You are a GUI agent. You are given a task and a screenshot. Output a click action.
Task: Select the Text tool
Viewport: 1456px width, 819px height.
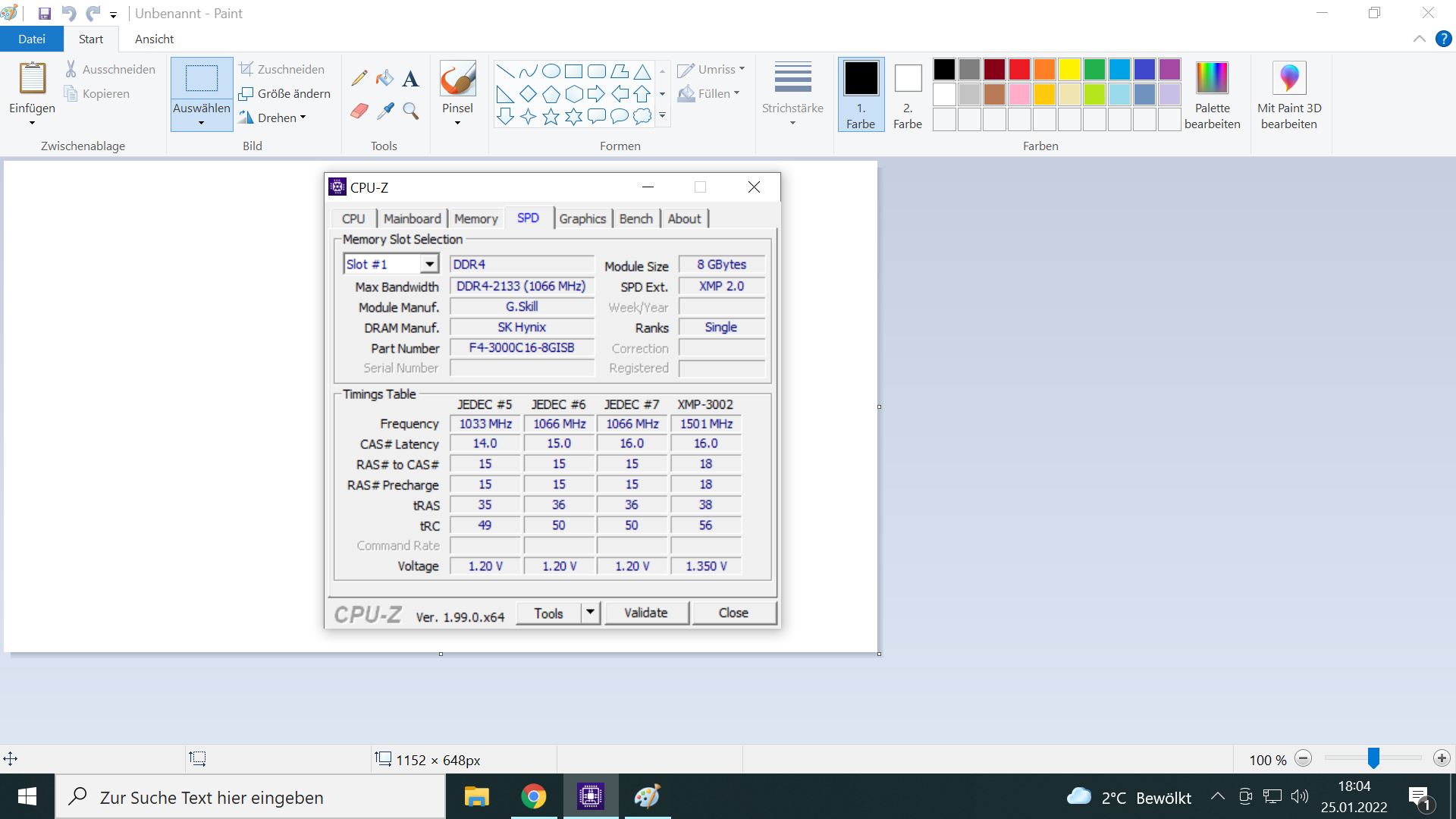coord(410,78)
